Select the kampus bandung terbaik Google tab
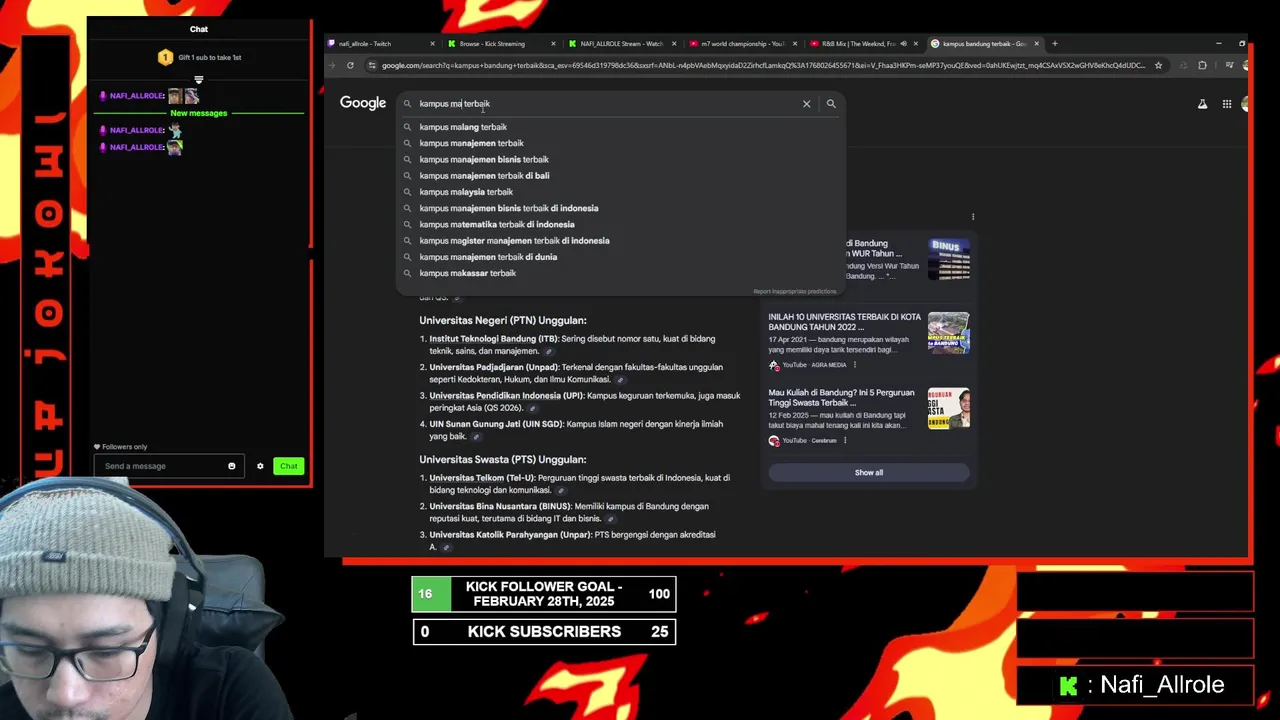This screenshot has height=720, width=1280. pyautogui.click(x=985, y=44)
